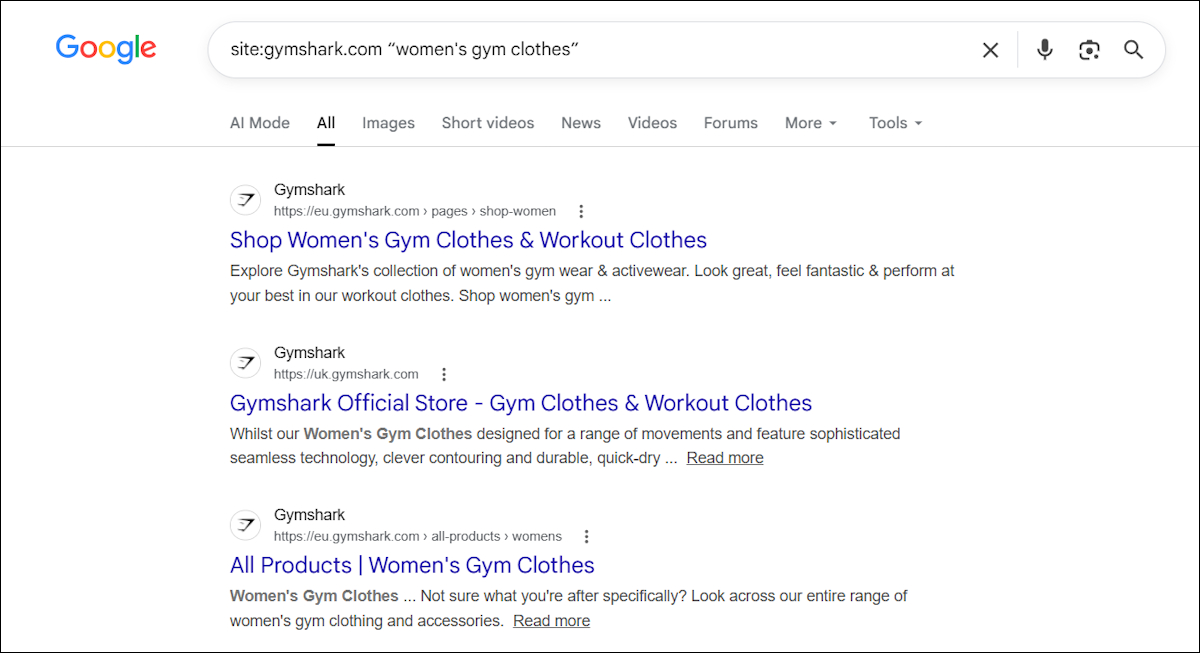Open Google Lens image search icon

coord(1089,50)
